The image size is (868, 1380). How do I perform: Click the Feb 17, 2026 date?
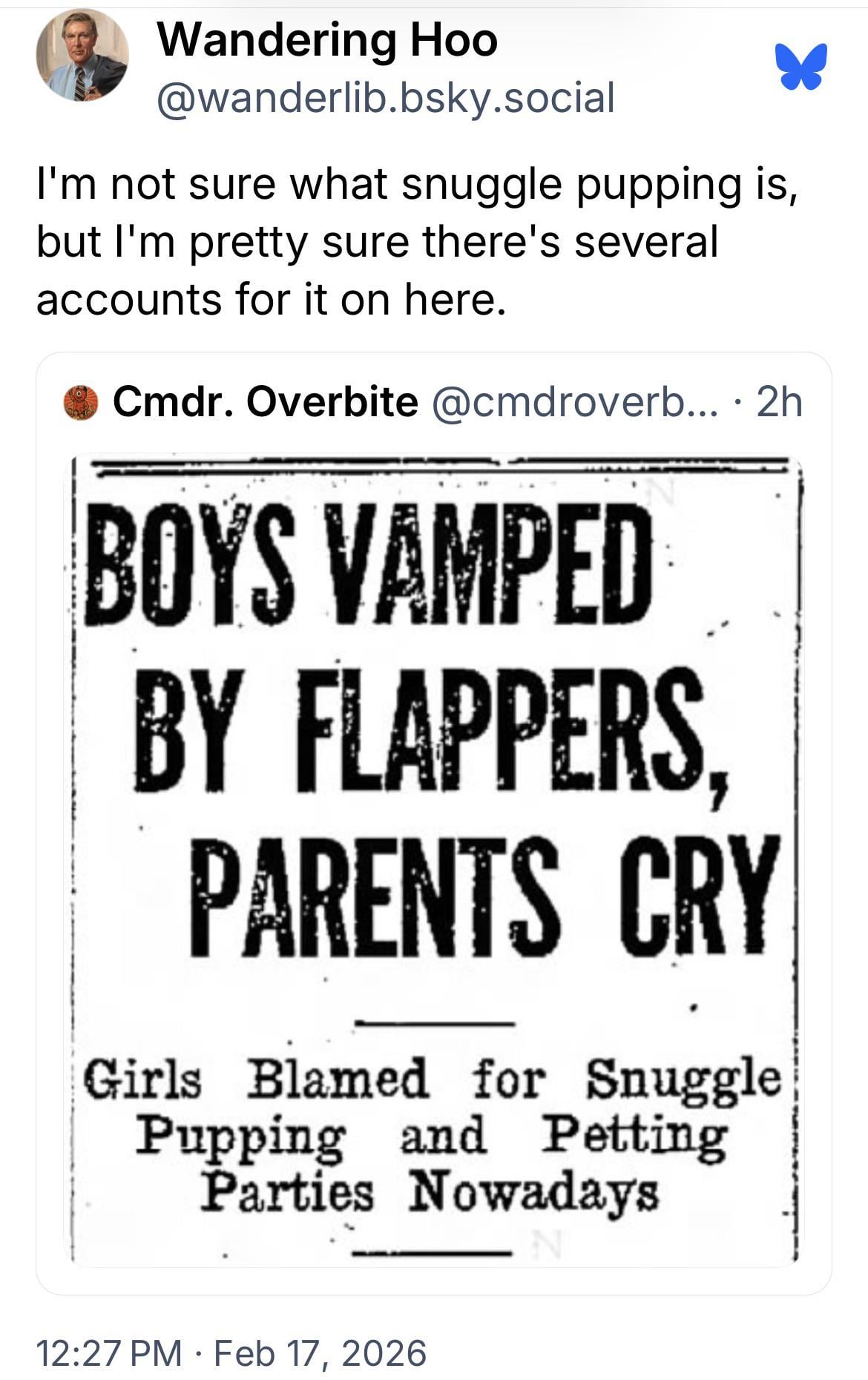(320, 1352)
